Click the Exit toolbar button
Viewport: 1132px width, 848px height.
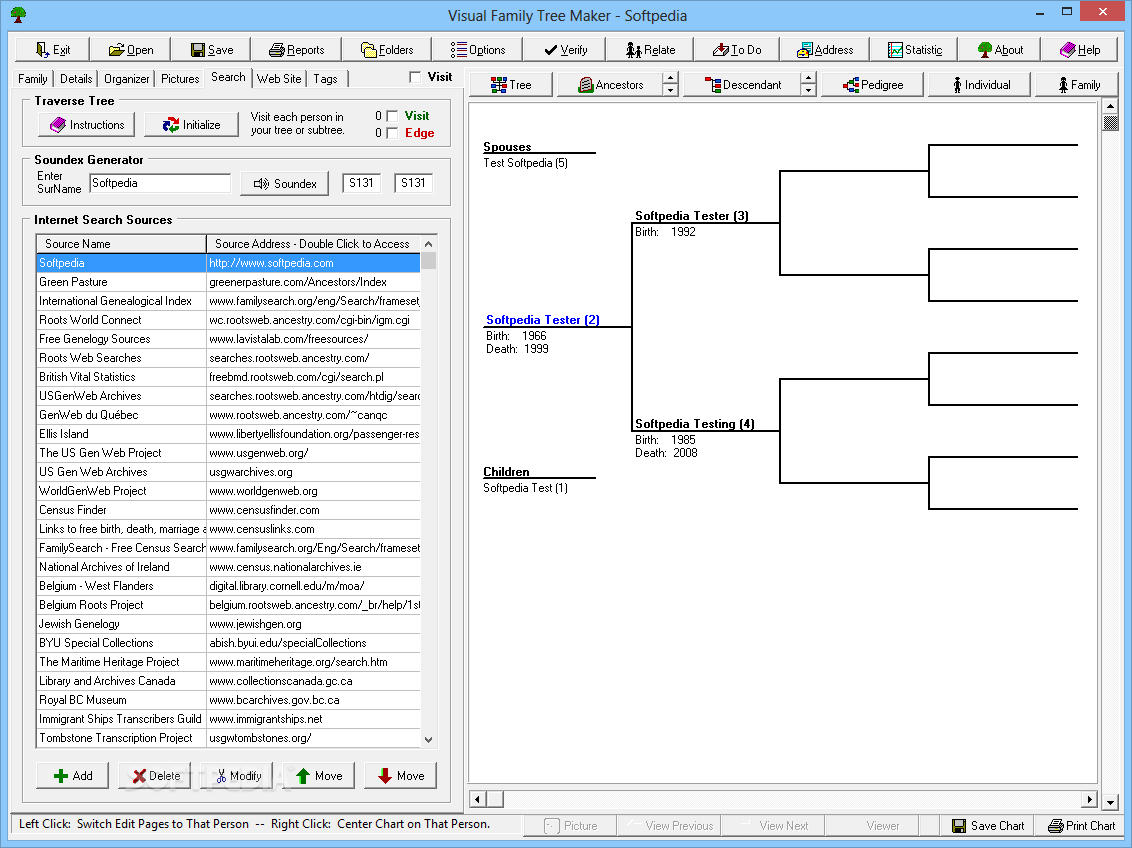tap(53, 50)
